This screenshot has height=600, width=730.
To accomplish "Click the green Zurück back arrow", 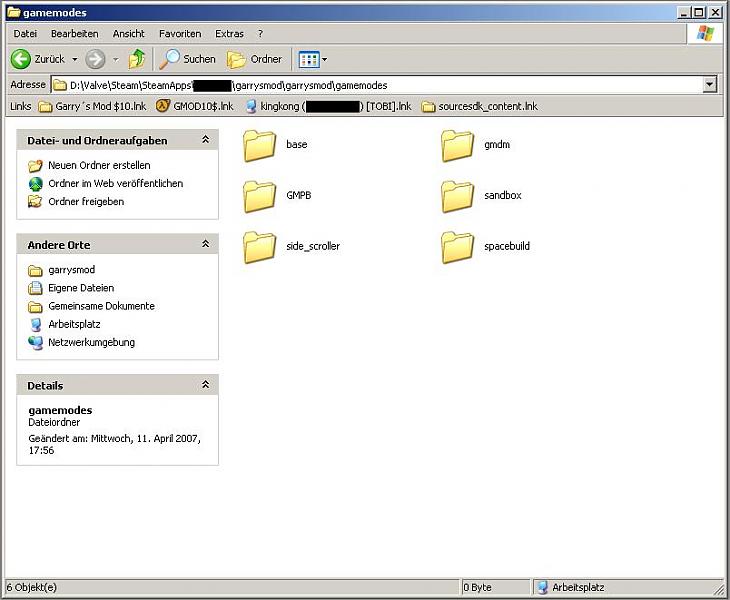I will click(x=22, y=59).
